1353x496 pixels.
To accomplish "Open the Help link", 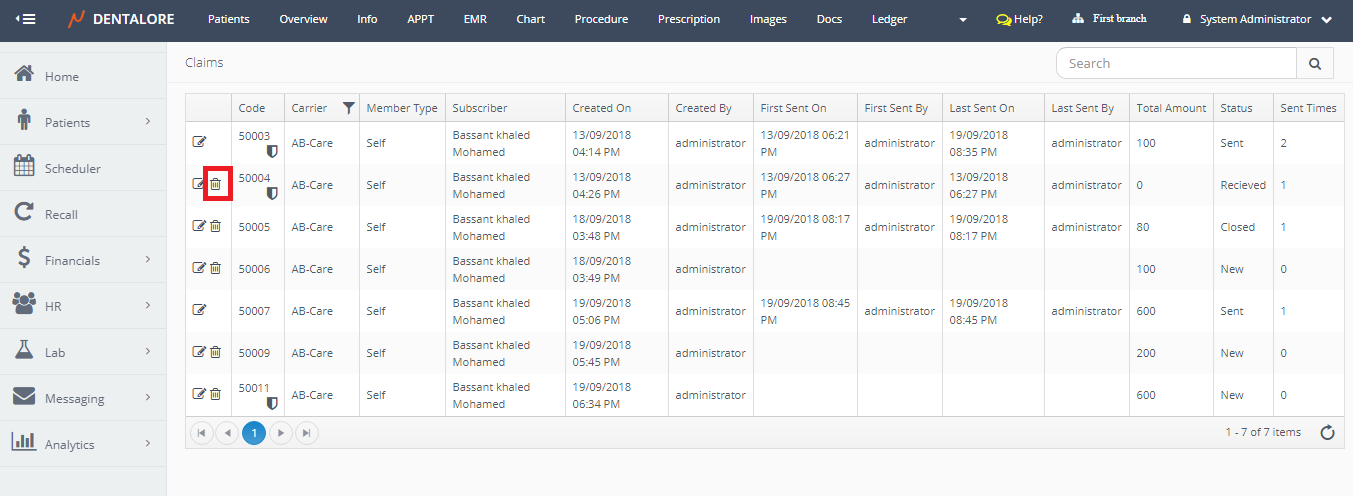I will pos(1019,19).
